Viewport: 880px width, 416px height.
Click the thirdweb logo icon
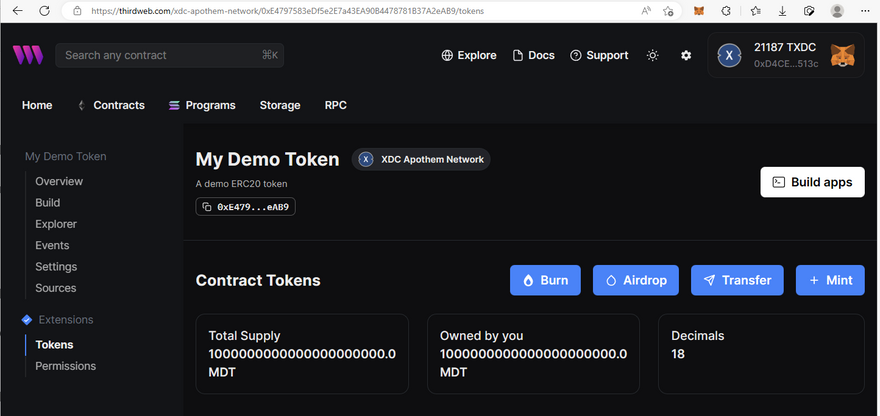[27, 55]
